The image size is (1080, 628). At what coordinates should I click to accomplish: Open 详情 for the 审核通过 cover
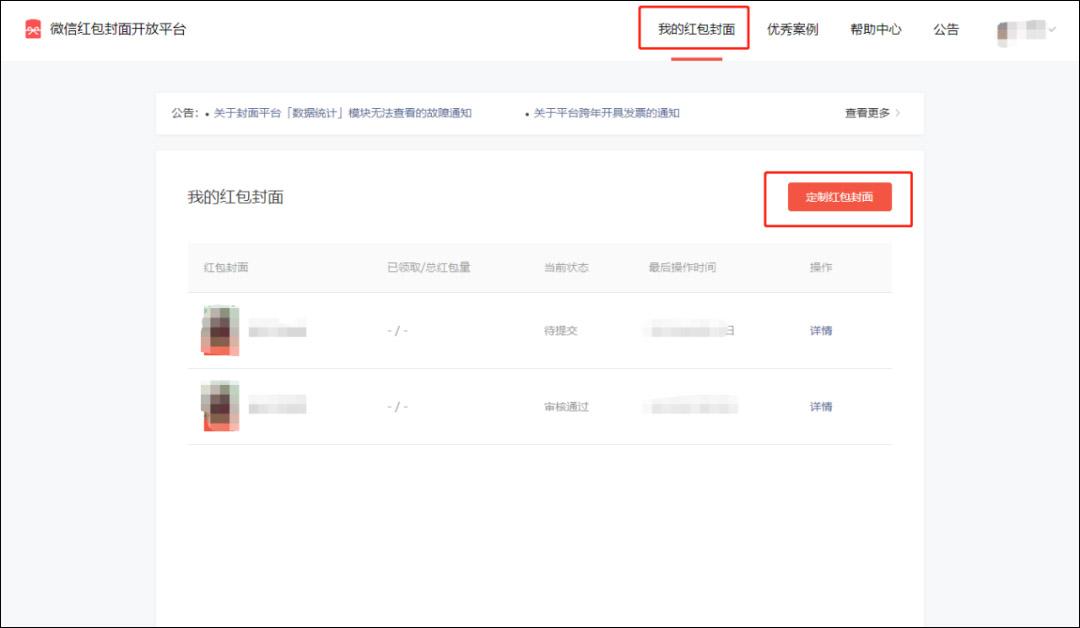tap(821, 407)
